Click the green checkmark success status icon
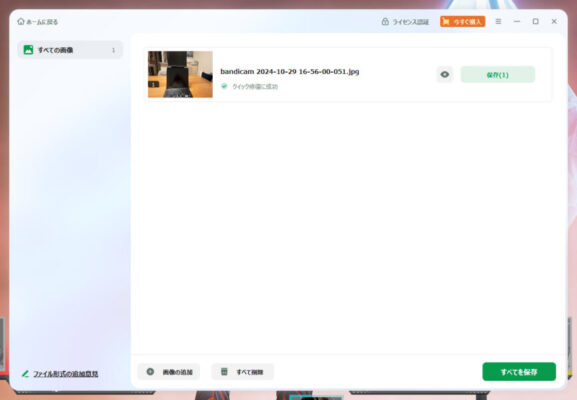This screenshot has height=400, width=577. click(224, 86)
